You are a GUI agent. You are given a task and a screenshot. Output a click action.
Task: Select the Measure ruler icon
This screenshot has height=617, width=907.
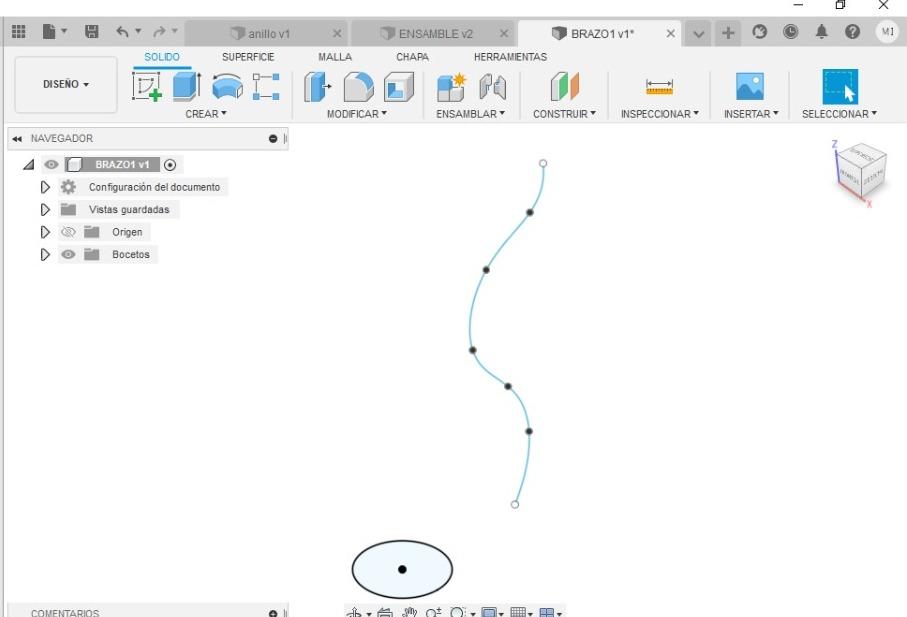coord(659,87)
